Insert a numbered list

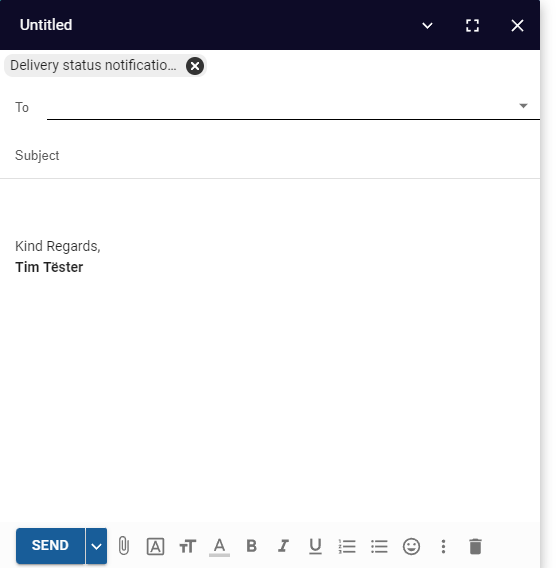[x=347, y=546]
